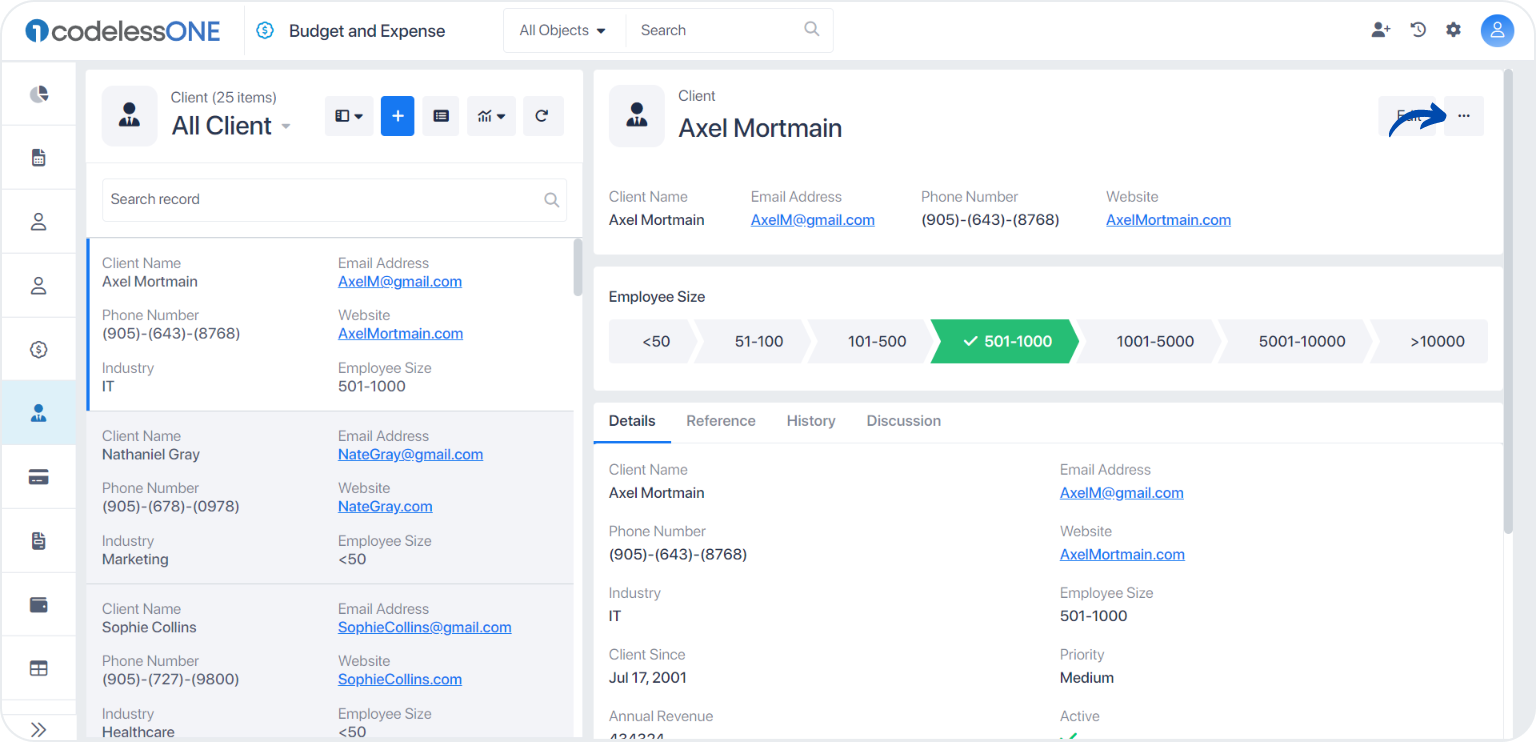The height and width of the screenshot is (742, 1536).
Task: Open the dollar coin sidebar icon
Action: click(x=39, y=349)
